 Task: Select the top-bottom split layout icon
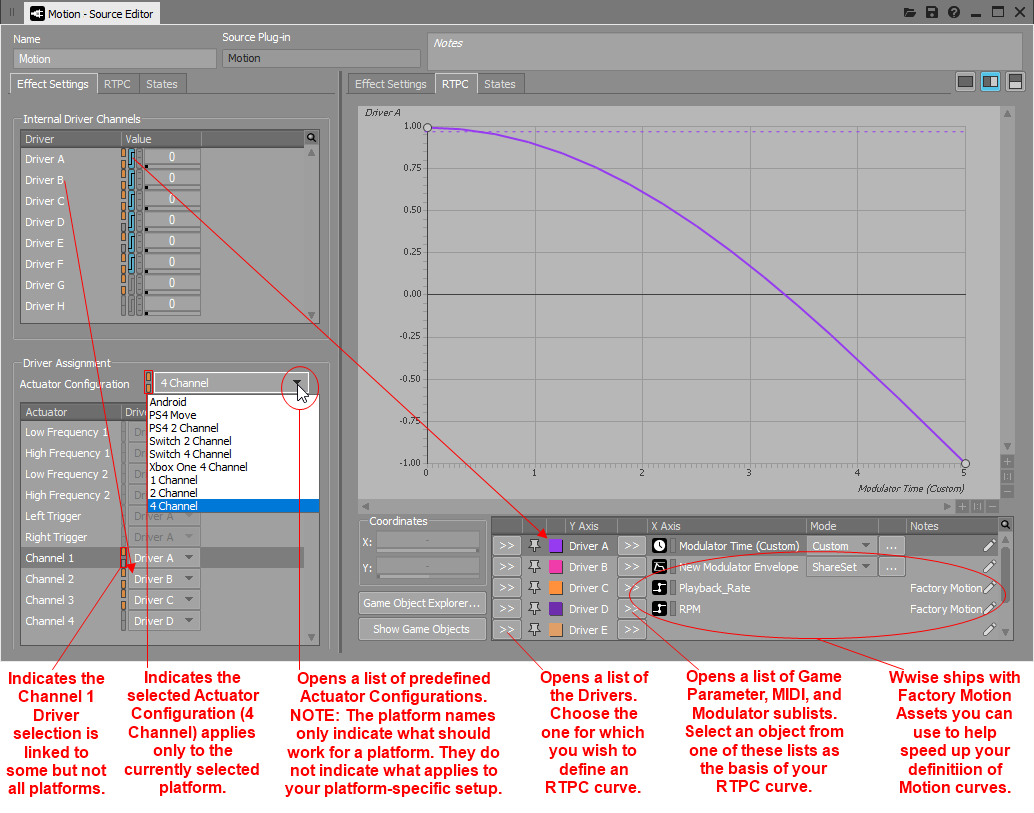click(1014, 82)
